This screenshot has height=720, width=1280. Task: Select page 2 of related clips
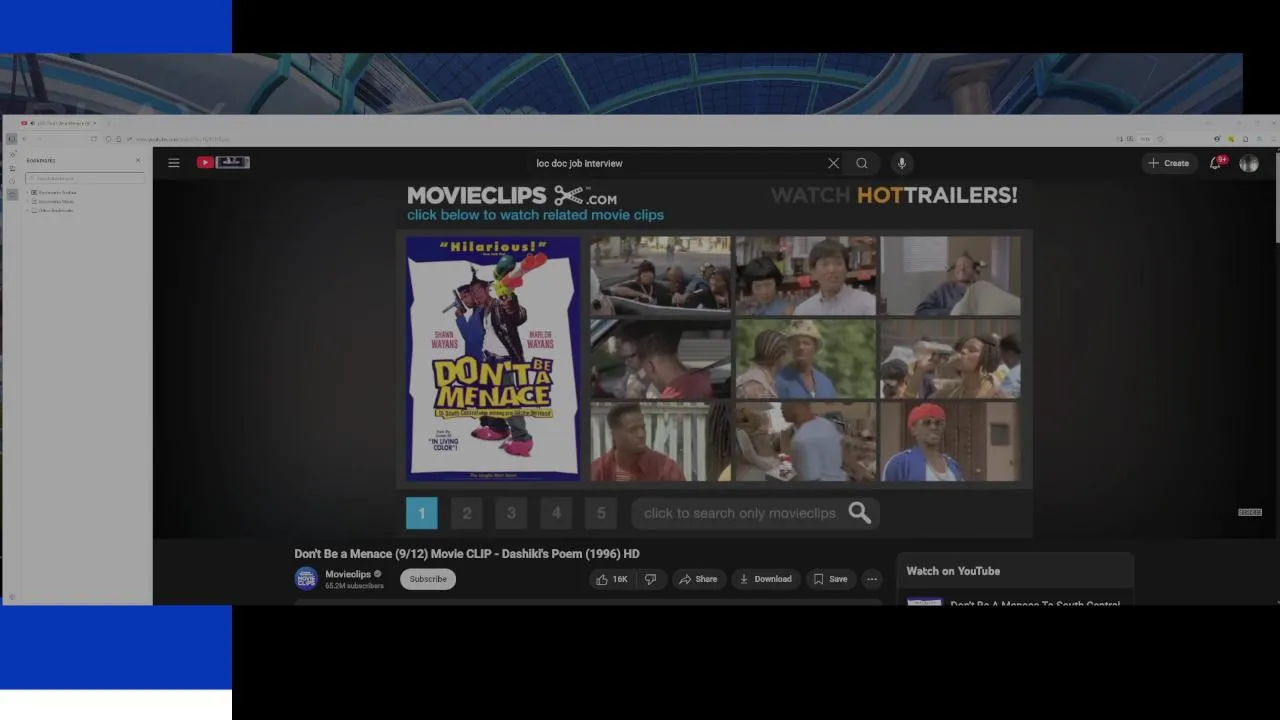(466, 513)
